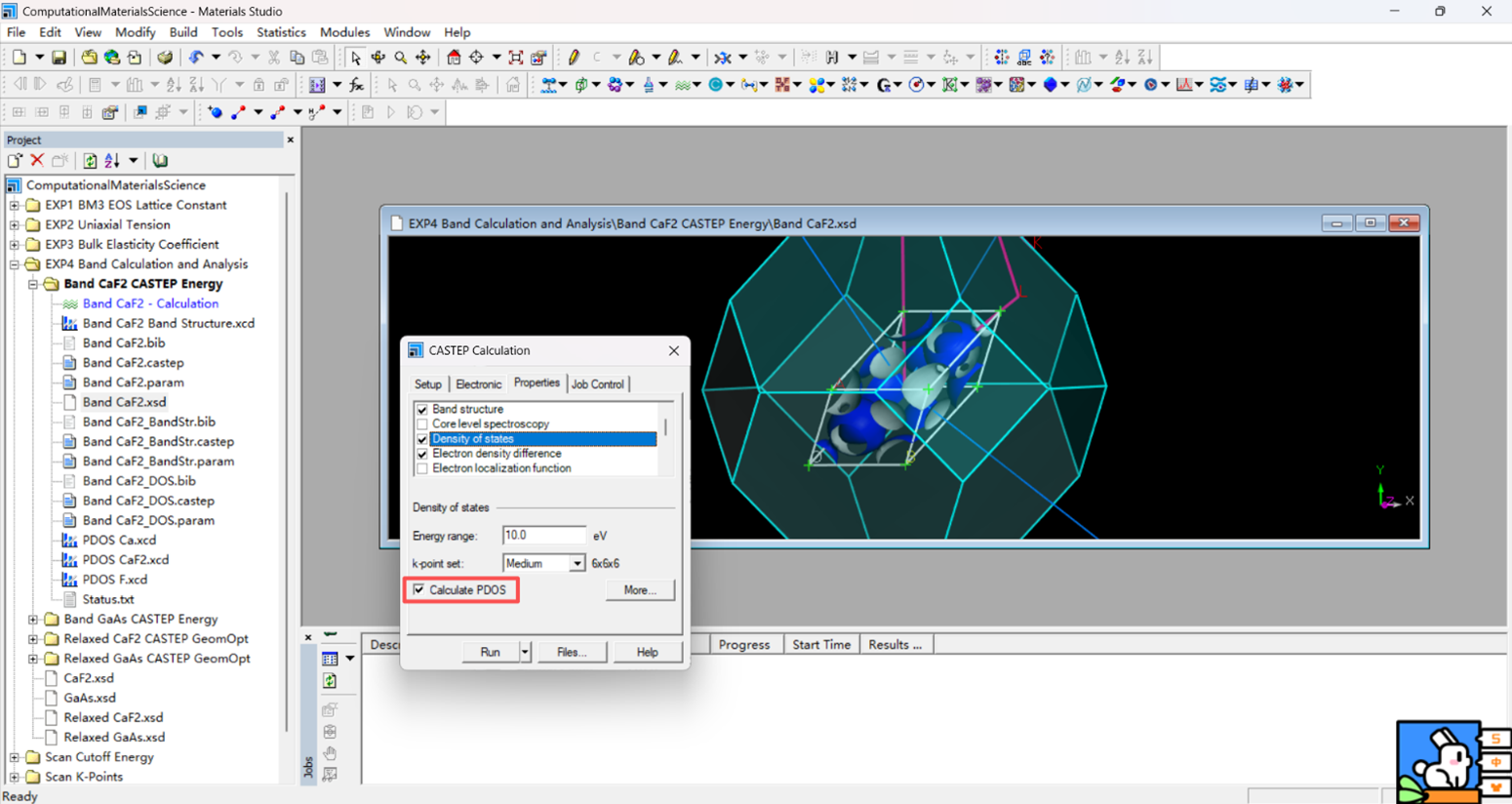Click the Run button in CASTEP dialog
1512x804 pixels.
coord(490,652)
